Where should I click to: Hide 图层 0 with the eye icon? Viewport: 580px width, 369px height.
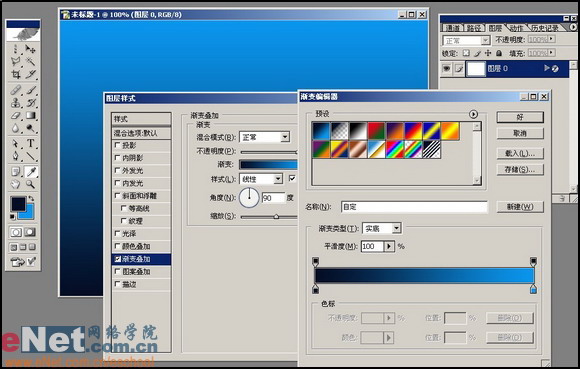447,68
